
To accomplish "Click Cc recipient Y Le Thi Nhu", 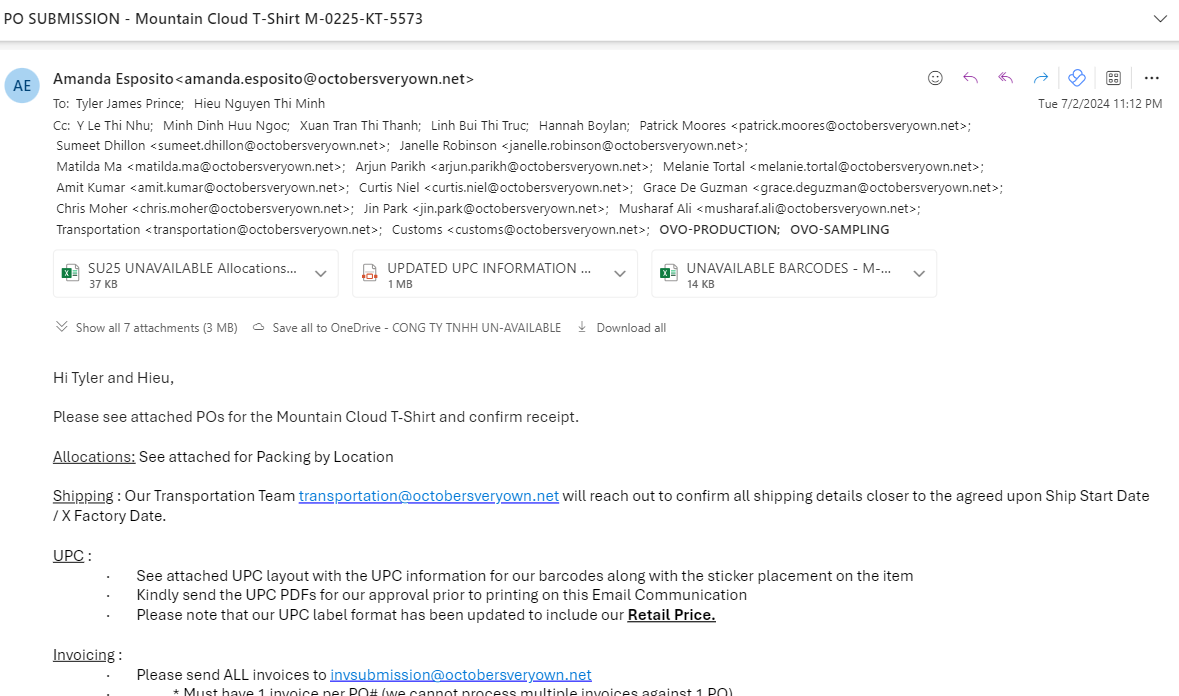I will pos(114,126).
